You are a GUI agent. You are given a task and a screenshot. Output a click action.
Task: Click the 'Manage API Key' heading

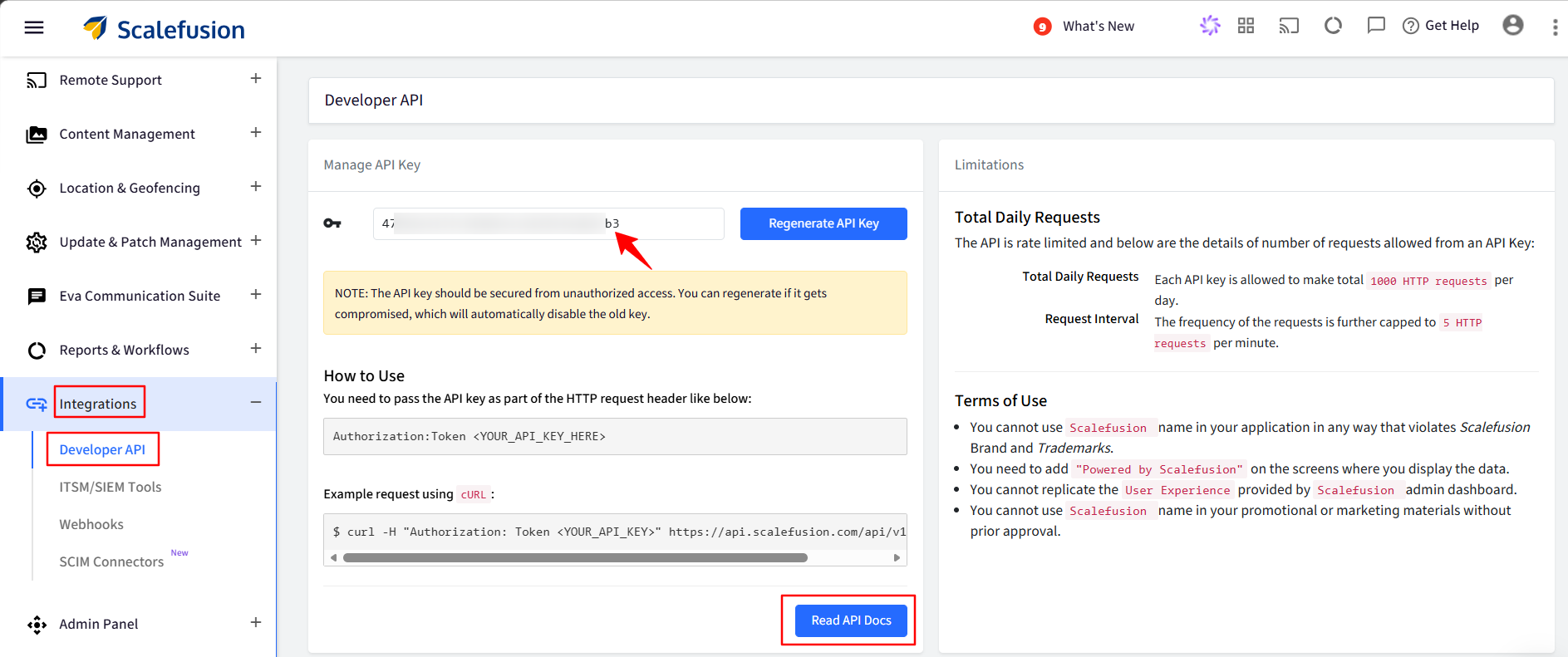(372, 165)
